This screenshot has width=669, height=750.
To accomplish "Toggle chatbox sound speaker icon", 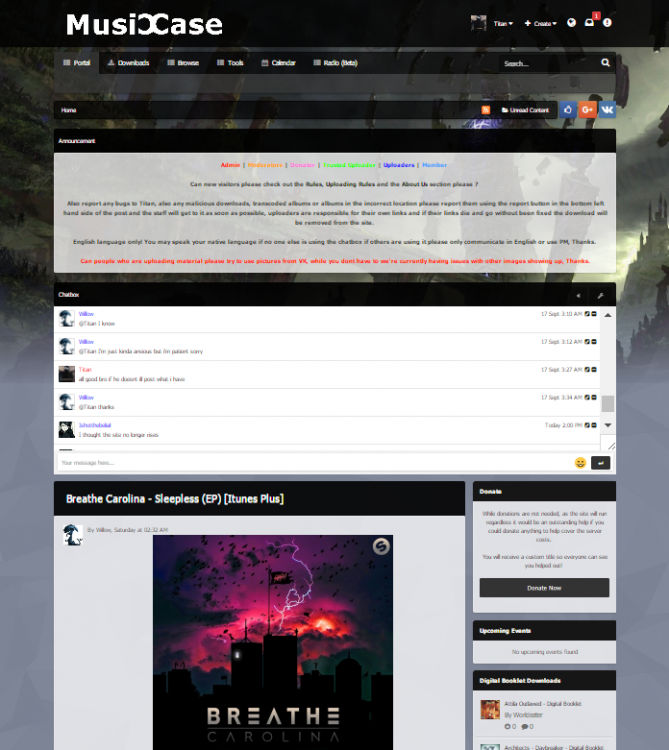I will [578, 296].
